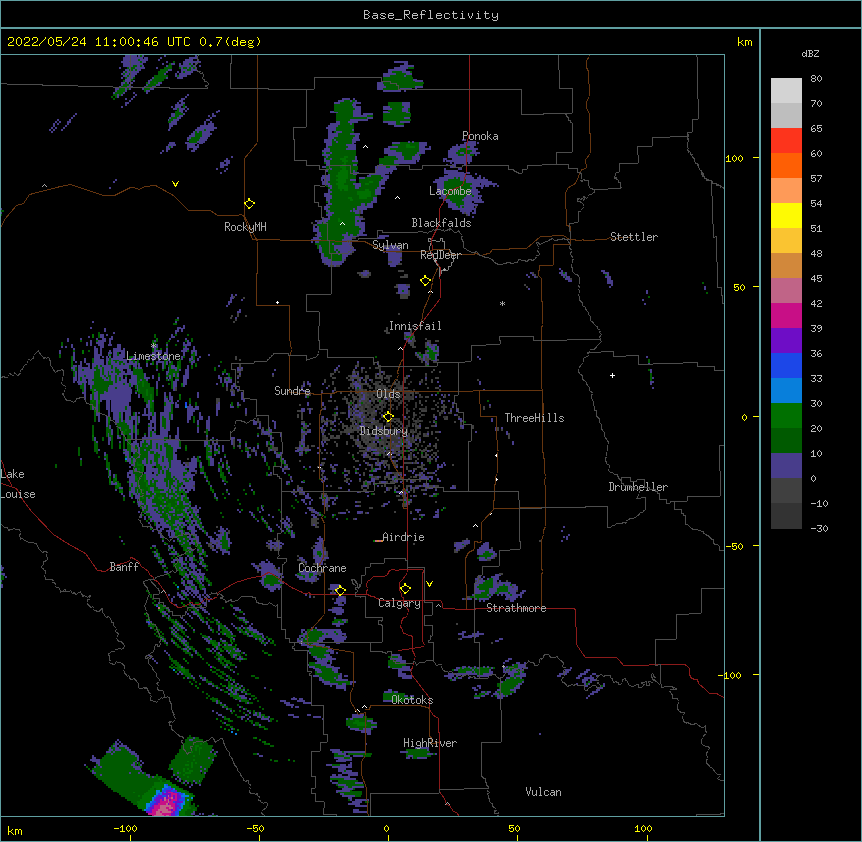862x842 pixels.
Task: Click the Lake Louise label
Action: pos(18,484)
